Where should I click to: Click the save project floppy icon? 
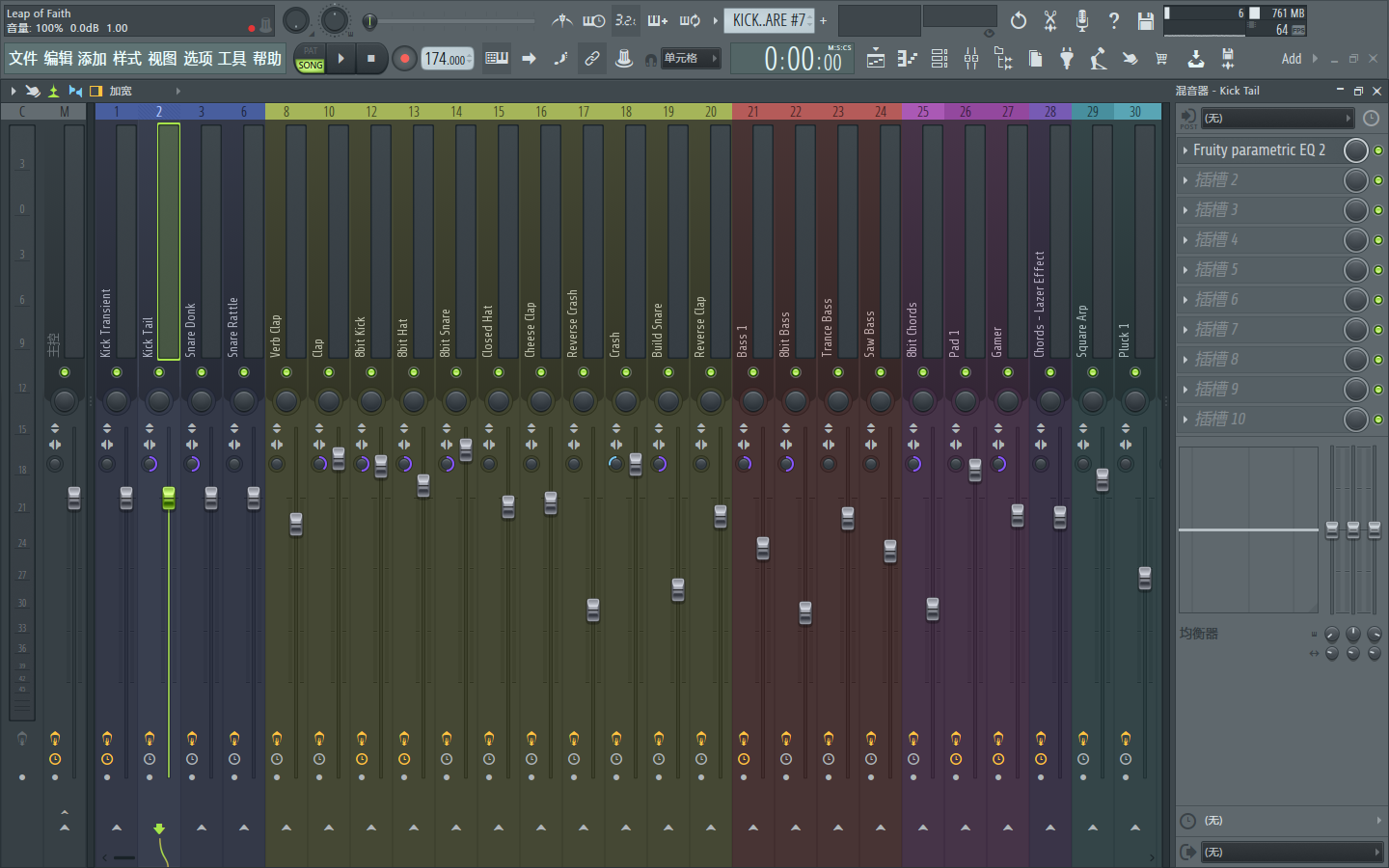click(1145, 20)
